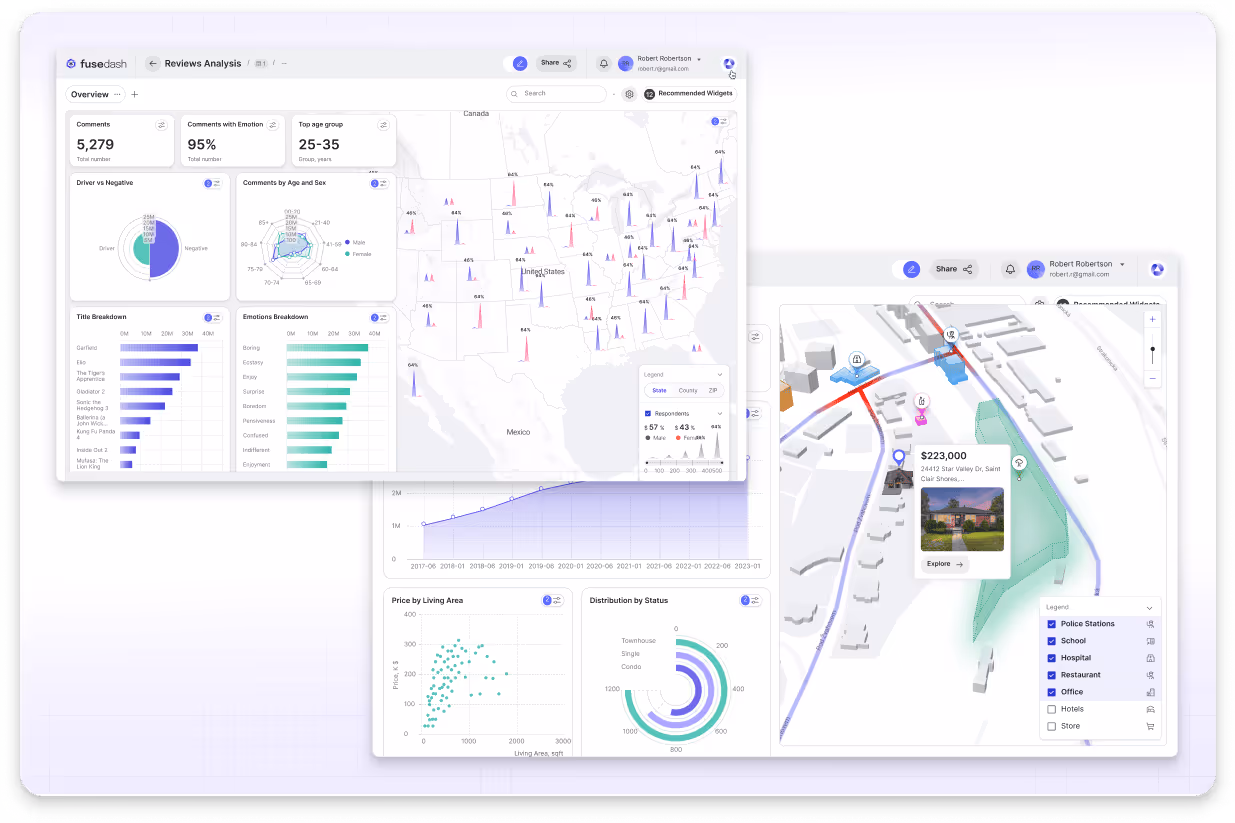Screen dimensions: 1235x823
Task: Collapse the US map Legend chevron
Action: click(x=719, y=375)
